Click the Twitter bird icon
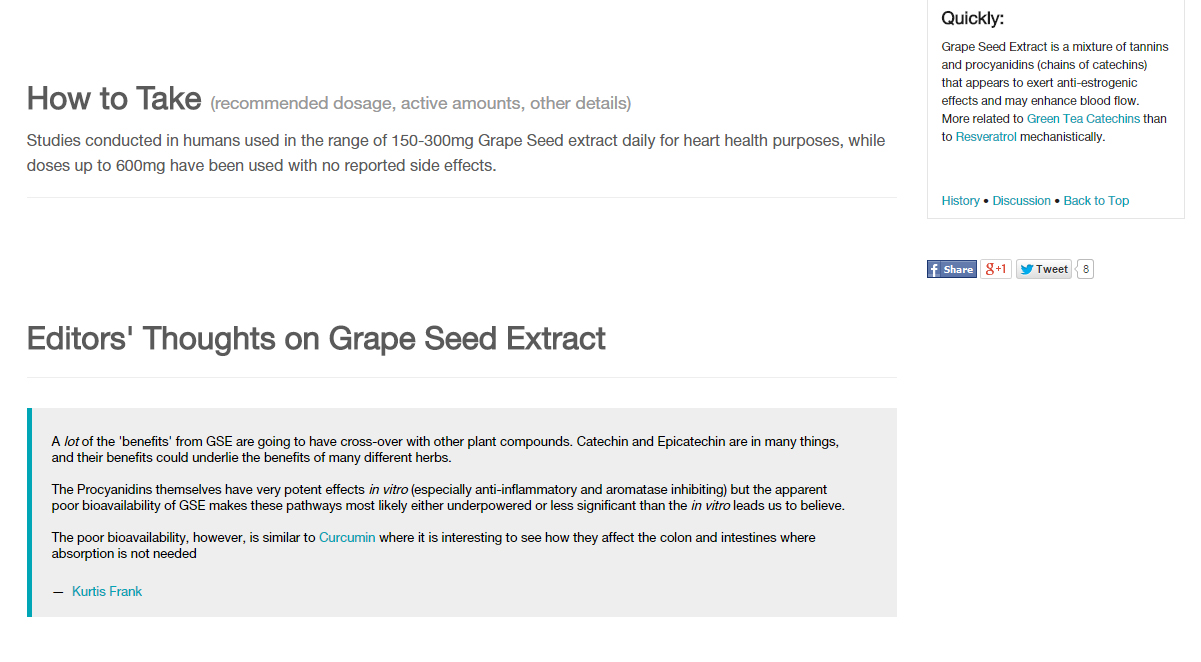 coord(1026,269)
